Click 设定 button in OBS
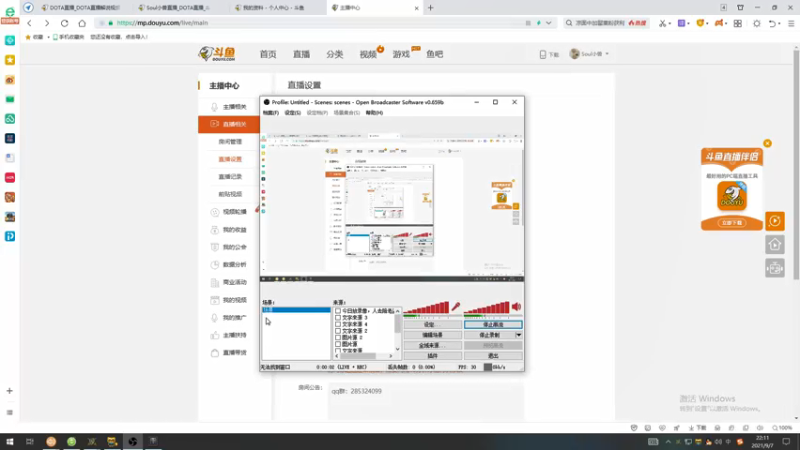This screenshot has height=450, width=800. pyautogui.click(x=433, y=324)
